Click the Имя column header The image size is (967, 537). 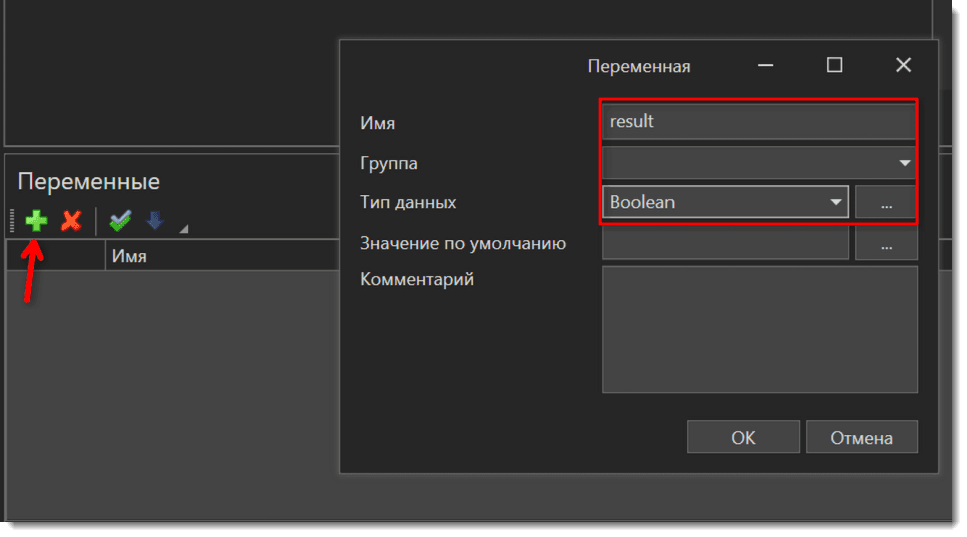[x=129, y=256]
